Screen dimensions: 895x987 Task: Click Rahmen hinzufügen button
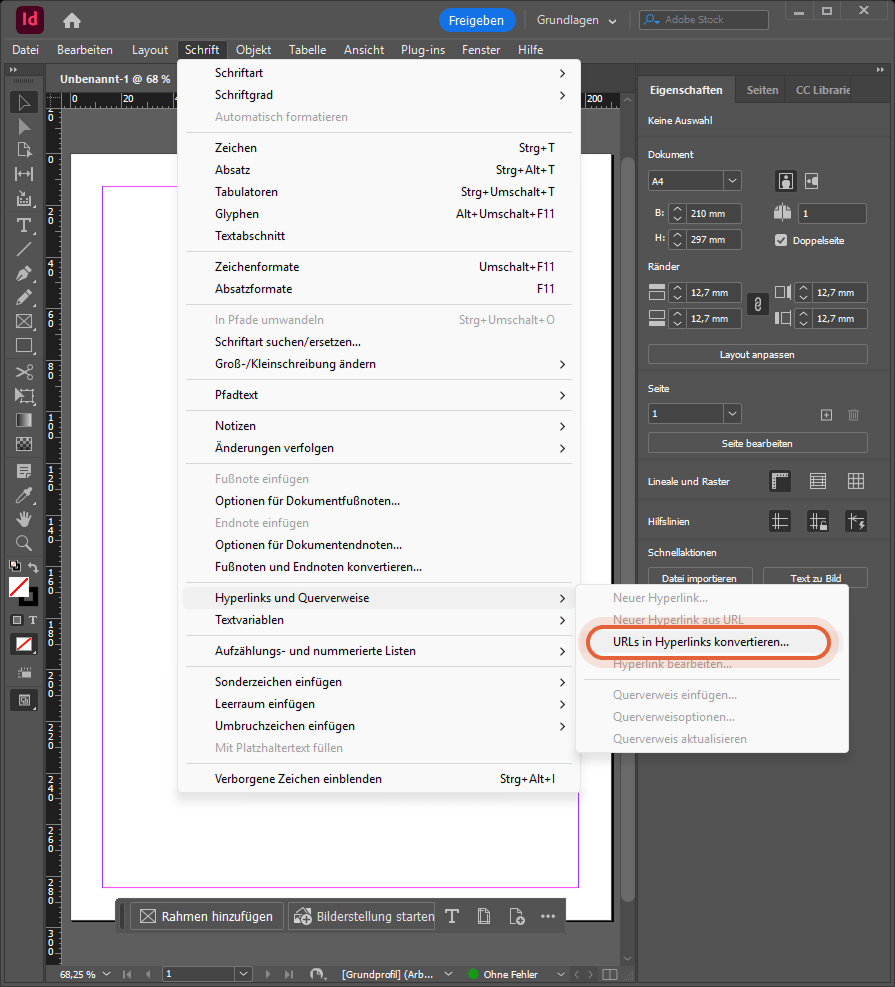[x=207, y=916]
